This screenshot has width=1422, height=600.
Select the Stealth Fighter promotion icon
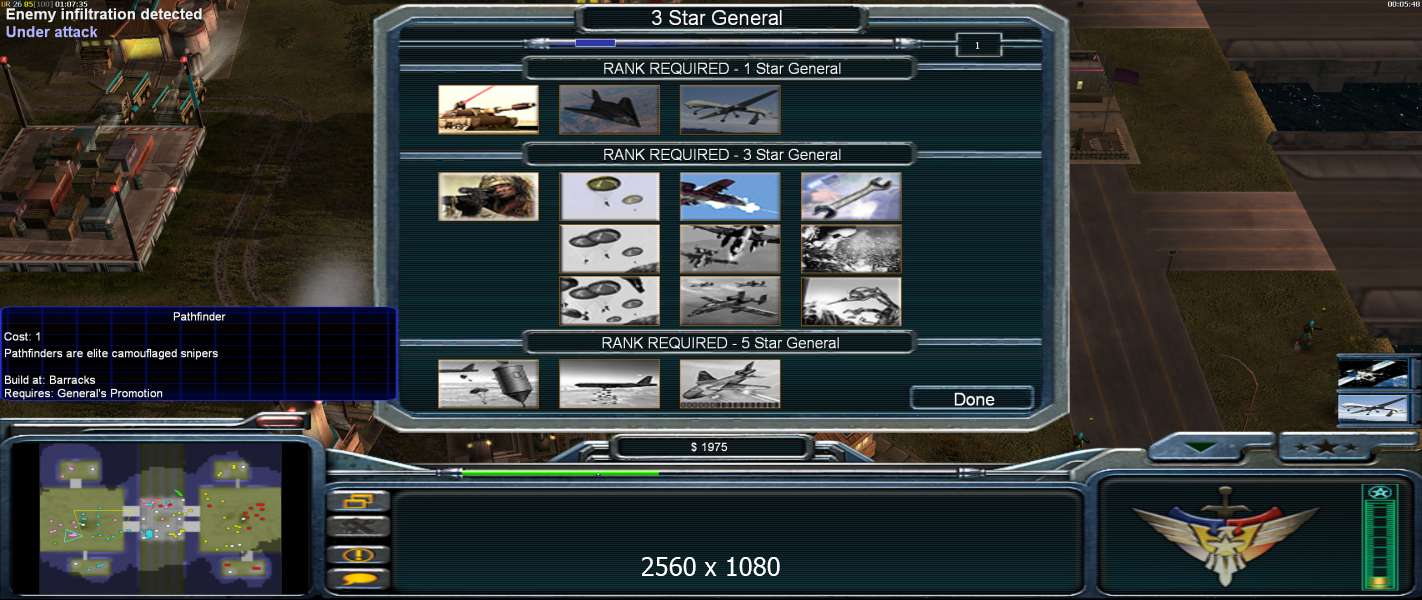[609, 109]
